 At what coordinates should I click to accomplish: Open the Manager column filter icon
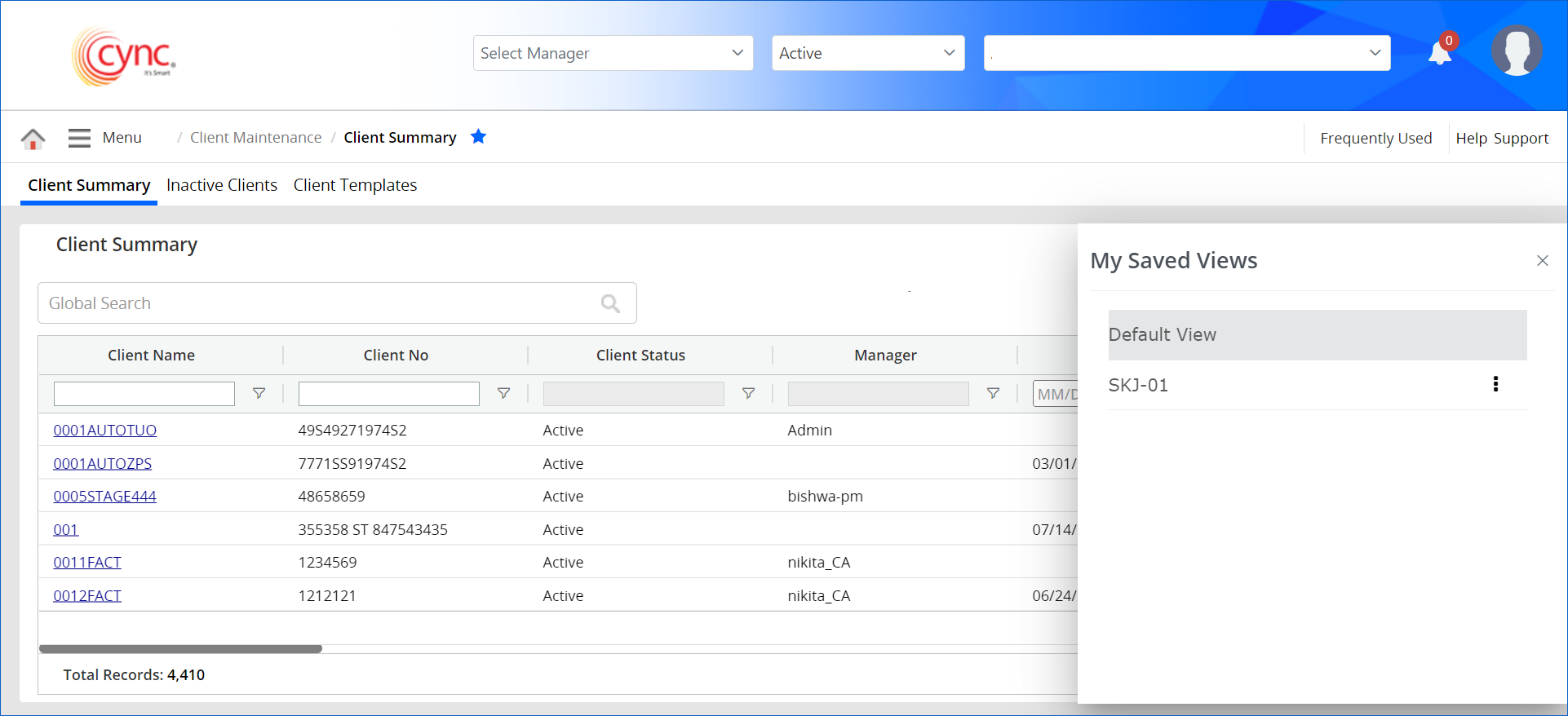pyautogui.click(x=993, y=394)
